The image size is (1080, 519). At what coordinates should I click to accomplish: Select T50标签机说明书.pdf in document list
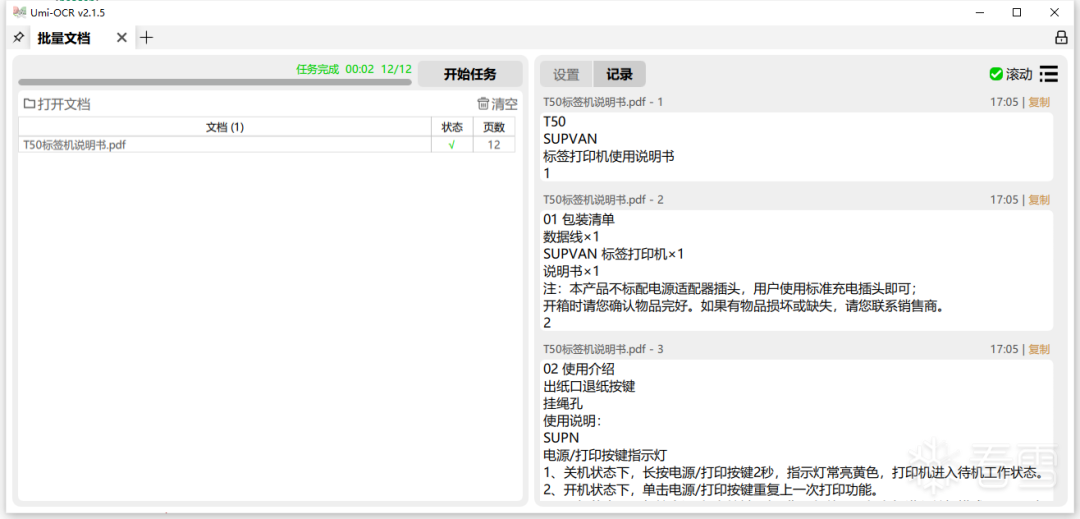click(75, 145)
